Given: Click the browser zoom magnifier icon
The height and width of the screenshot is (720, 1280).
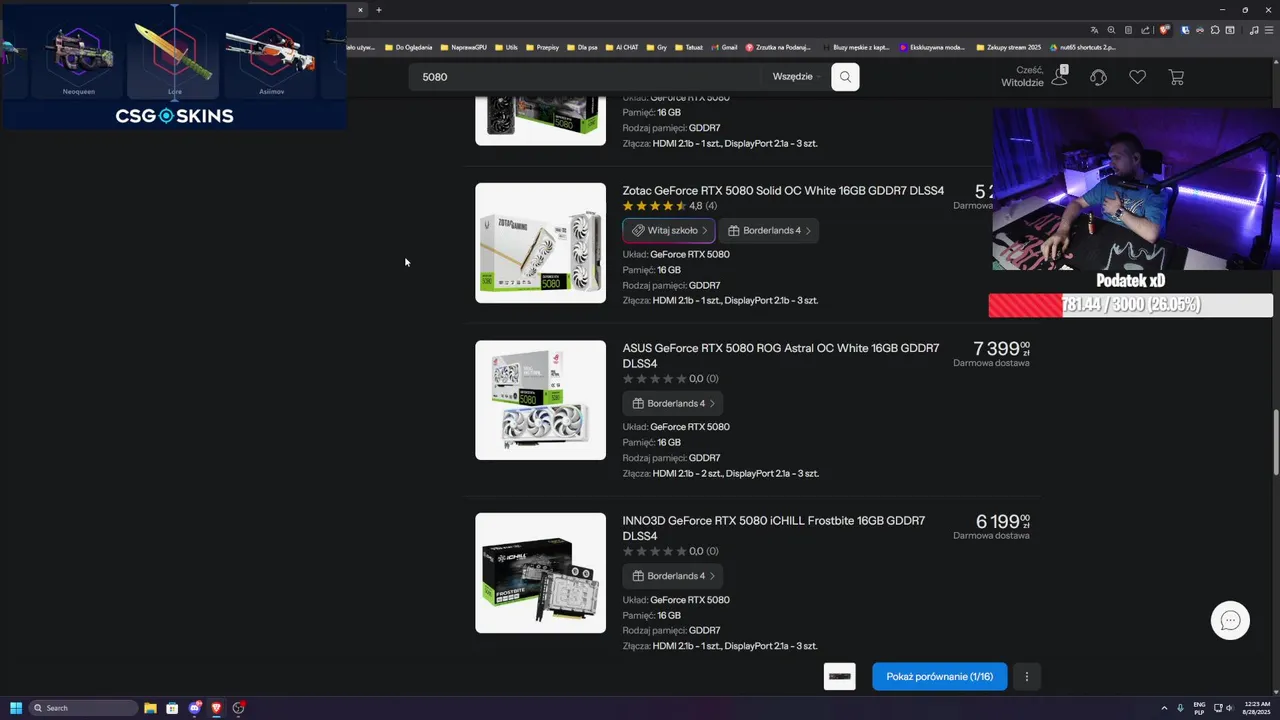Looking at the screenshot, I should 1111,30.
